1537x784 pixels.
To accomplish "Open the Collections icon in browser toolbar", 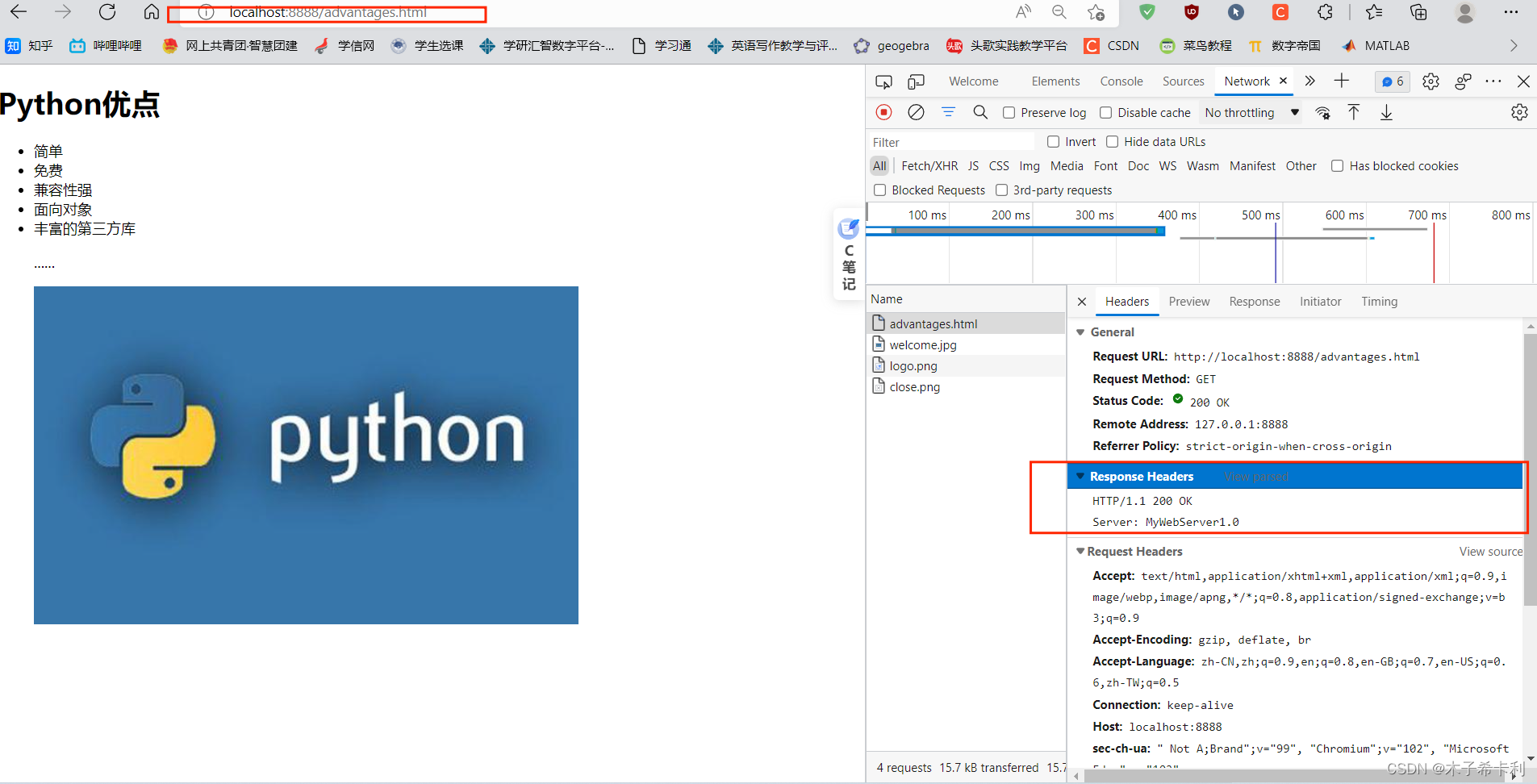I will pos(1418,12).
